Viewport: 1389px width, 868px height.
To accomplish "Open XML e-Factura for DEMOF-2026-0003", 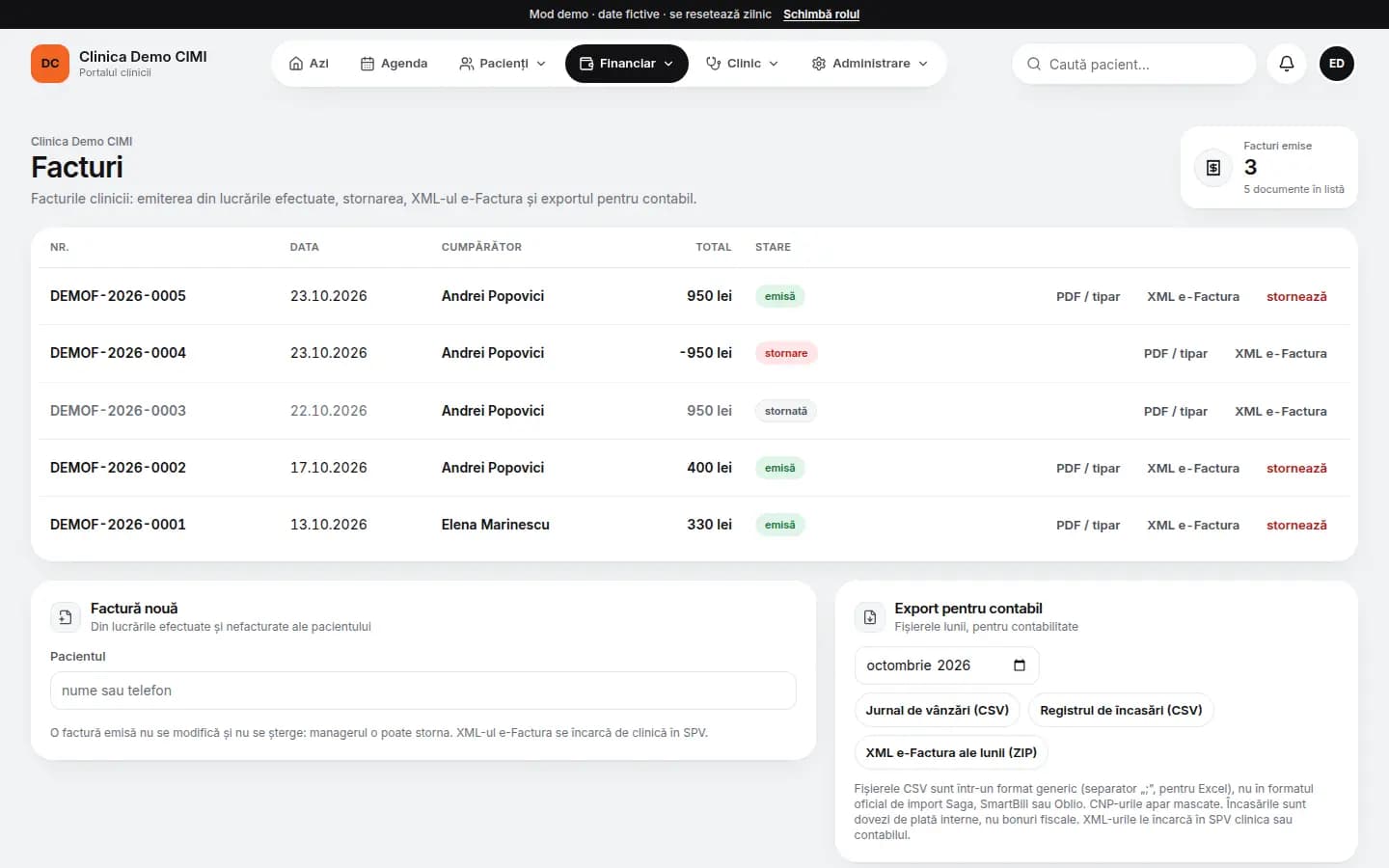I will (1281, 412).
